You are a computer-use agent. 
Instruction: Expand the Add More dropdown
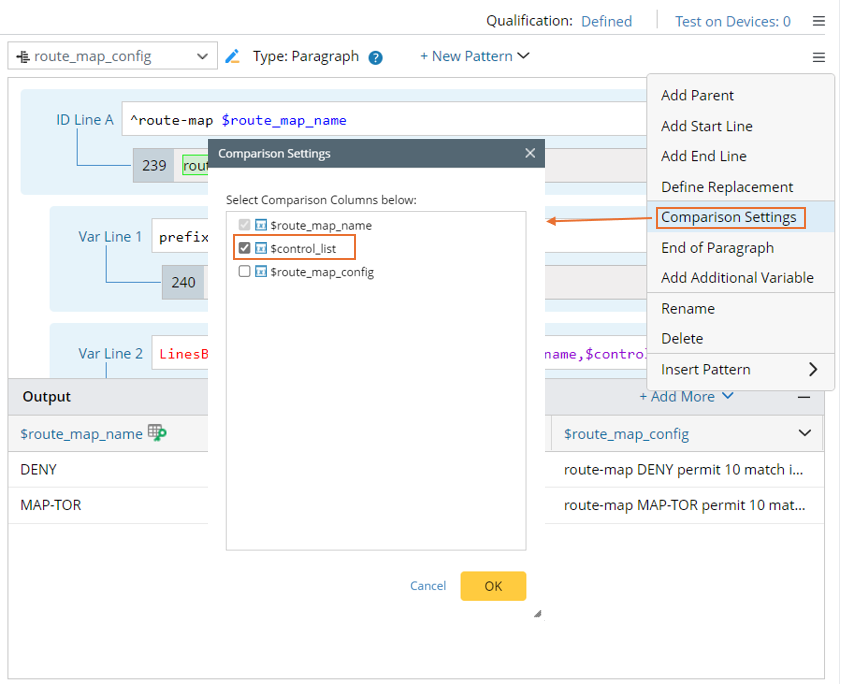coord(687,397)
